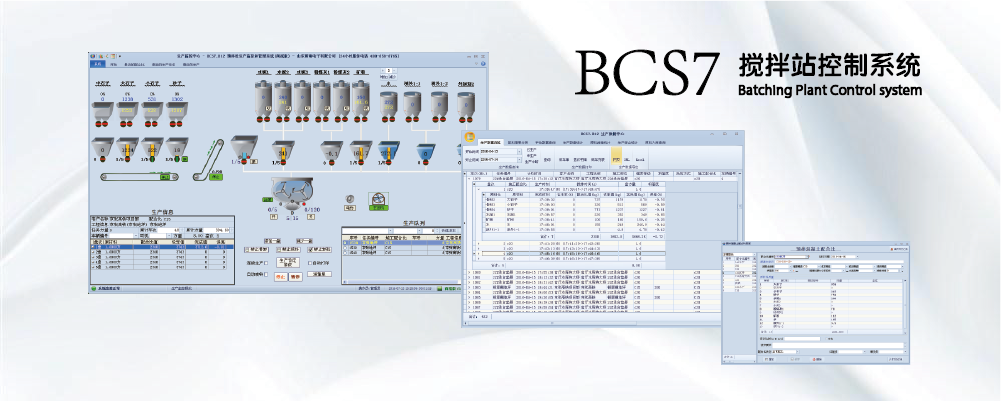Click the round gauge icon beside the mixer
This screenshot has width=1001, height=401.
pyautogui.click(x=350, y=197)
